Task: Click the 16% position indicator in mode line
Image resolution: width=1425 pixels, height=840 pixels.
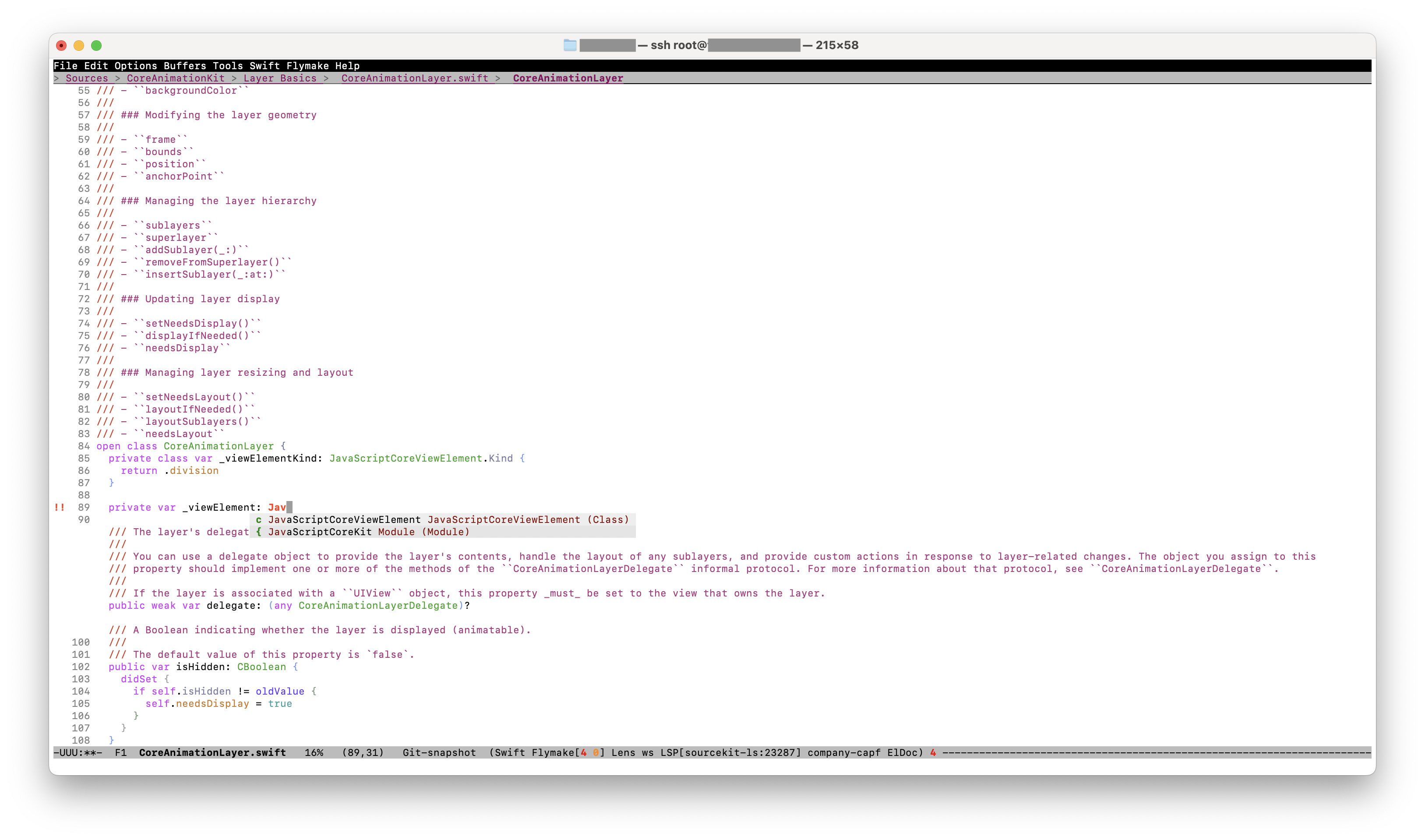Action: [314, 752]
